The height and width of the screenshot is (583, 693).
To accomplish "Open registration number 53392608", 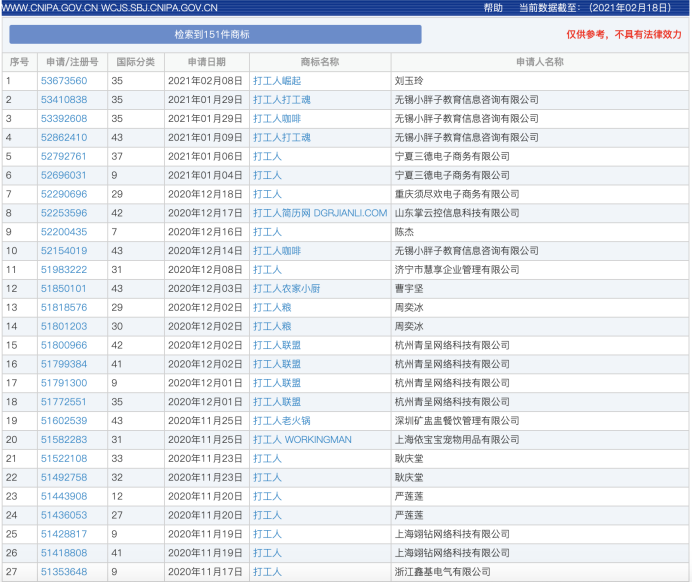I will 64,118.
